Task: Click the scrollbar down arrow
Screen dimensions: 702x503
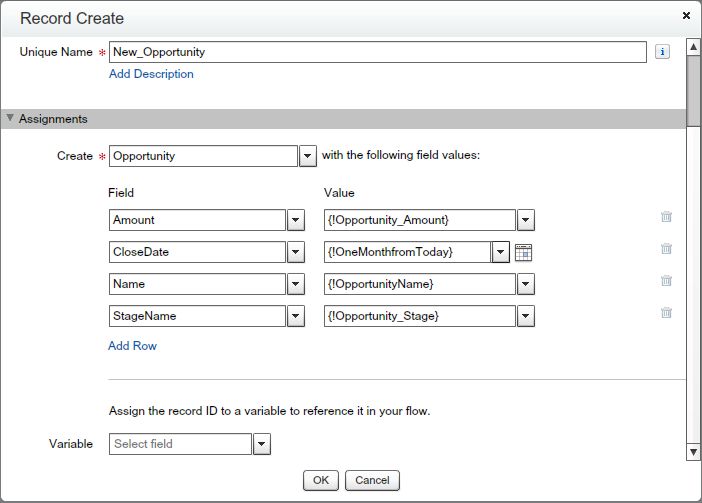Action: (x=694, y=452)
